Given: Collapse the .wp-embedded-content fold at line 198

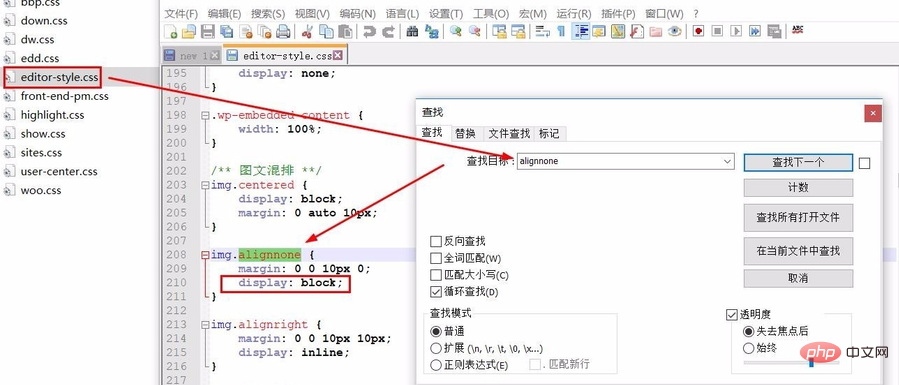Looking at the screenshot, I should (205, 115).
